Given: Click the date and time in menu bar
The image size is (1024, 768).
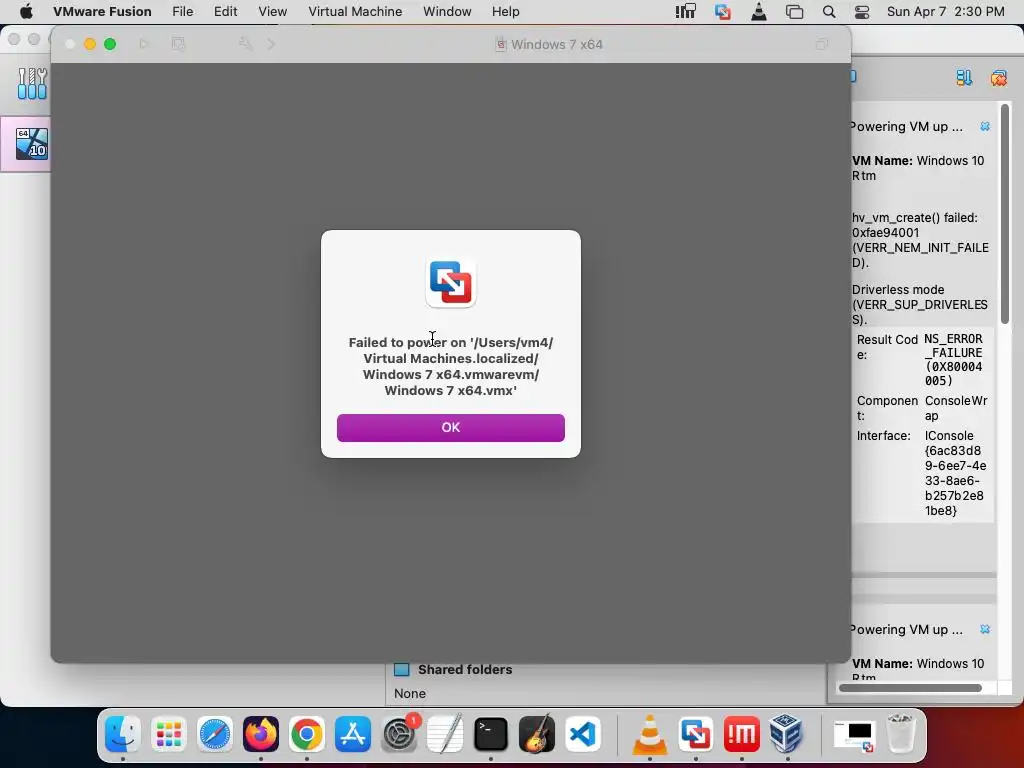Looking at the screenshot, I should (x=946, y=11).
